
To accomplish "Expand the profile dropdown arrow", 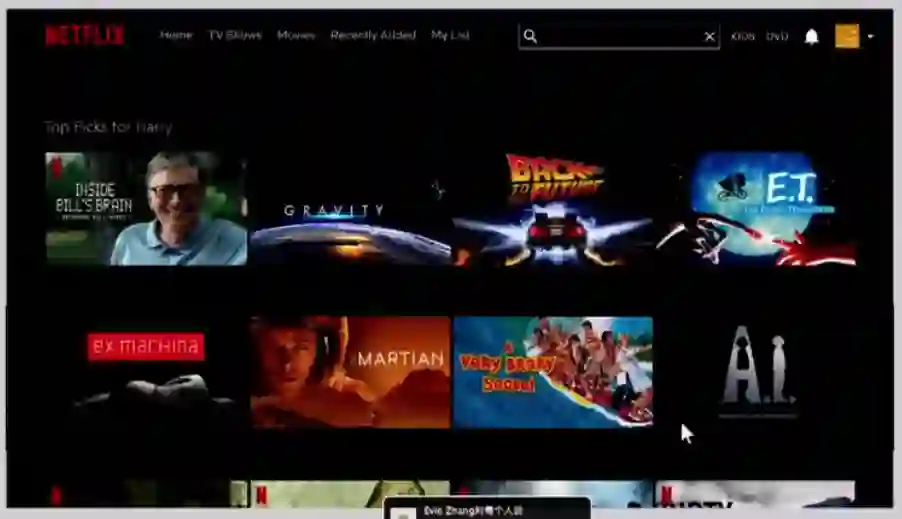I will [x=870, y=36].
